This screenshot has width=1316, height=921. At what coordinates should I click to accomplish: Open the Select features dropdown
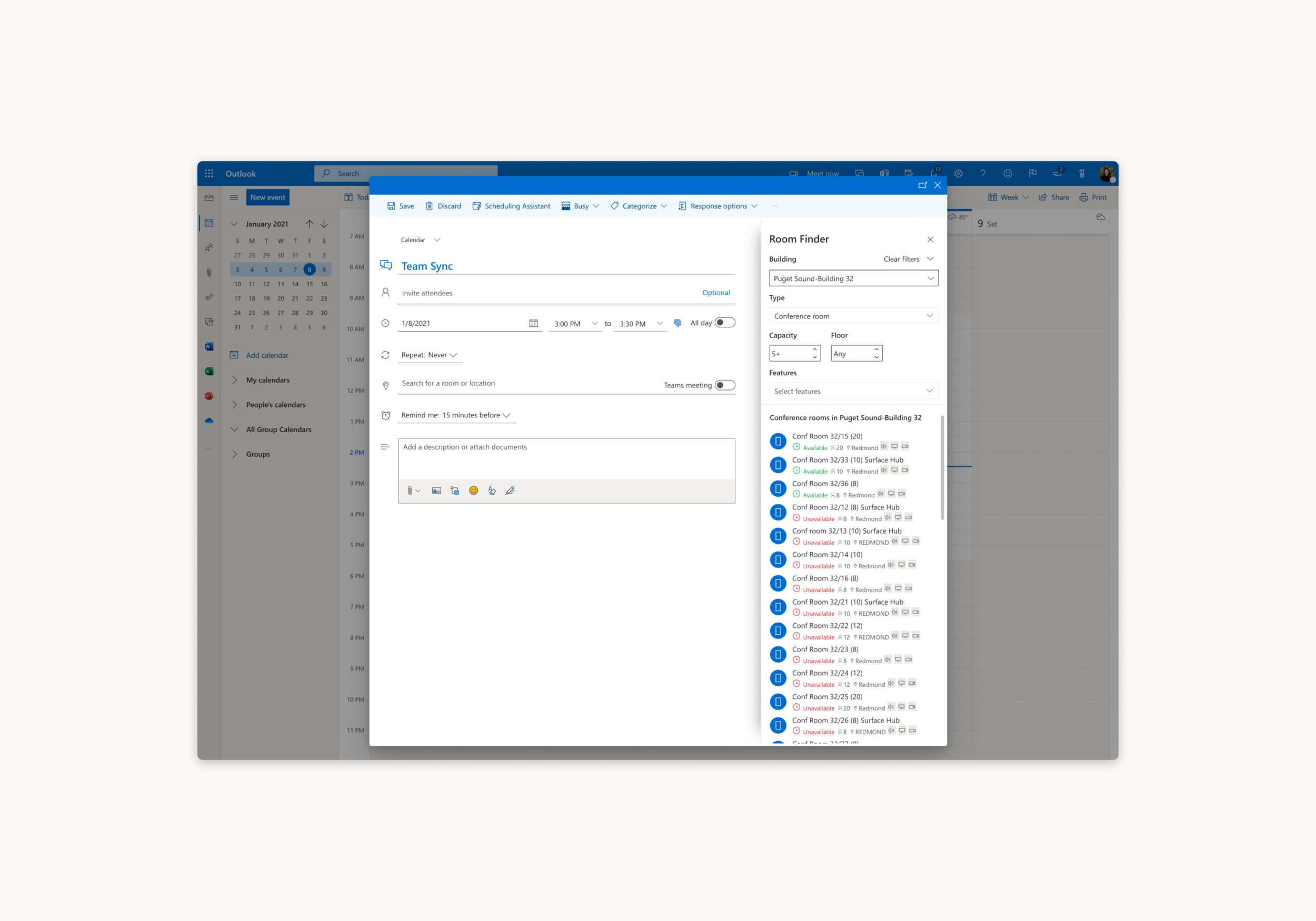[853, 391]
